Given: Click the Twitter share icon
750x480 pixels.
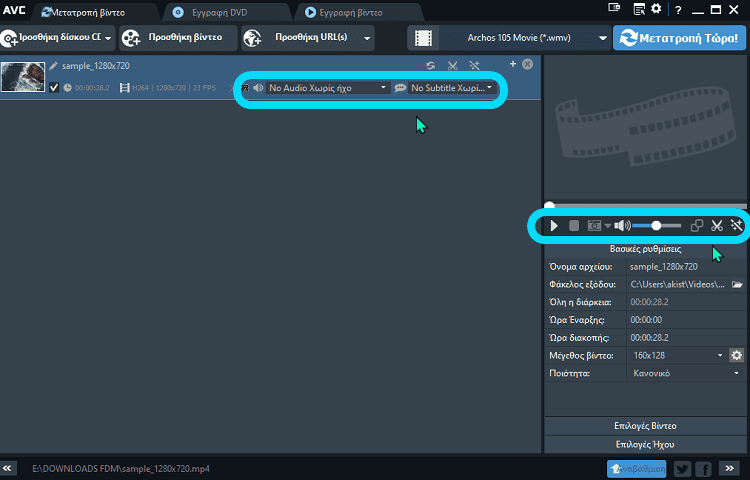Looking at the screenshot, I should click(682, 468).
